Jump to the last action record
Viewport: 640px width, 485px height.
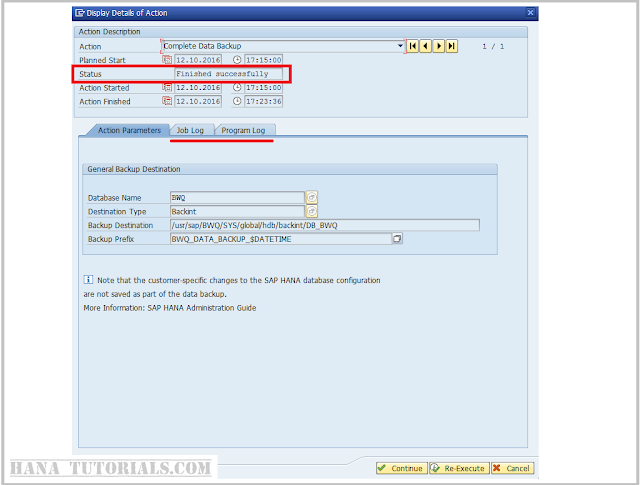[x=451, y=46]
